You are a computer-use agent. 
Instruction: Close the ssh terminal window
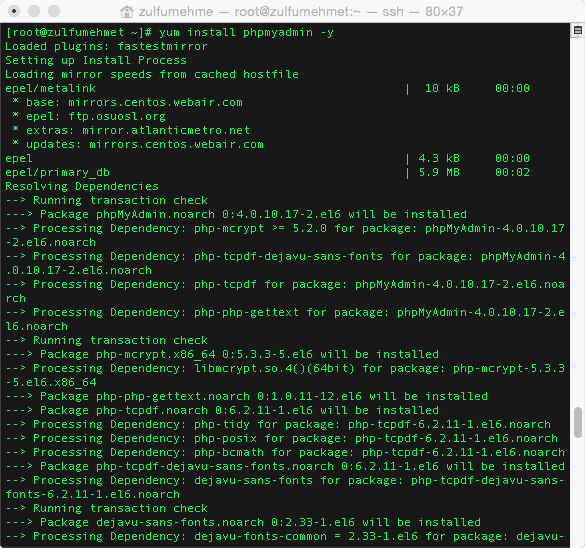point(14,11)
